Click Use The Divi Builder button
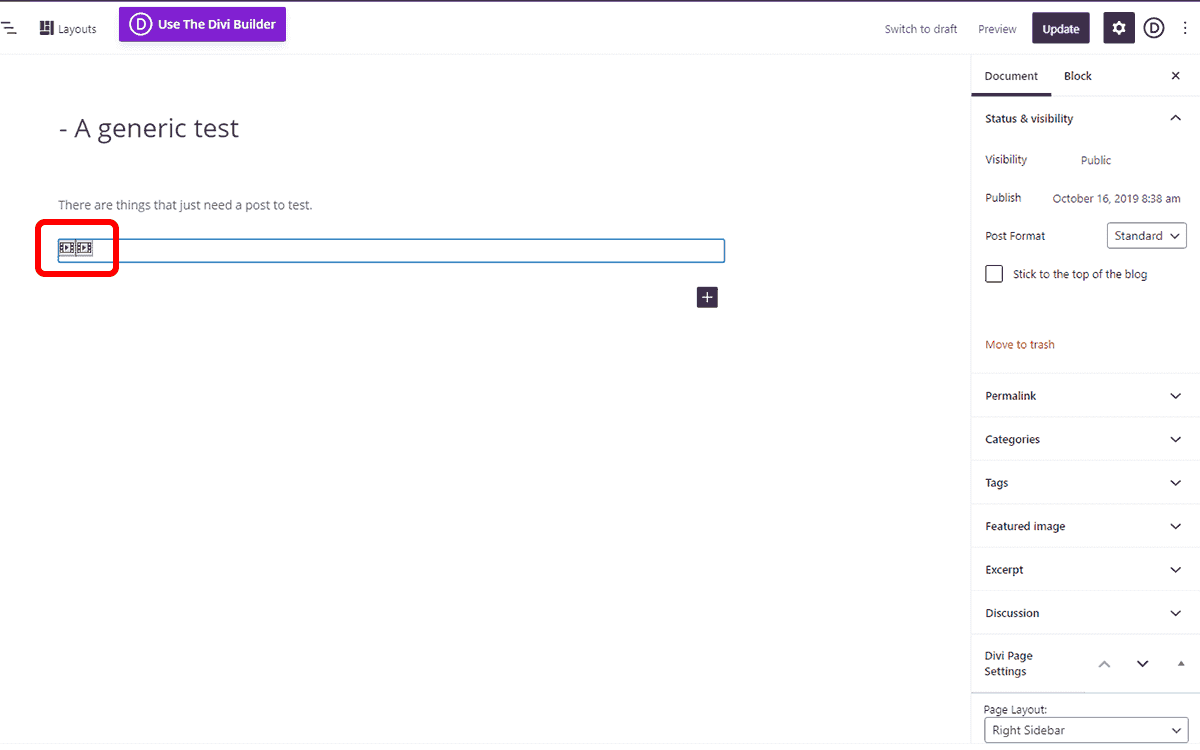Viewport: 1200px width, 750px height. (x=202, y=24)
